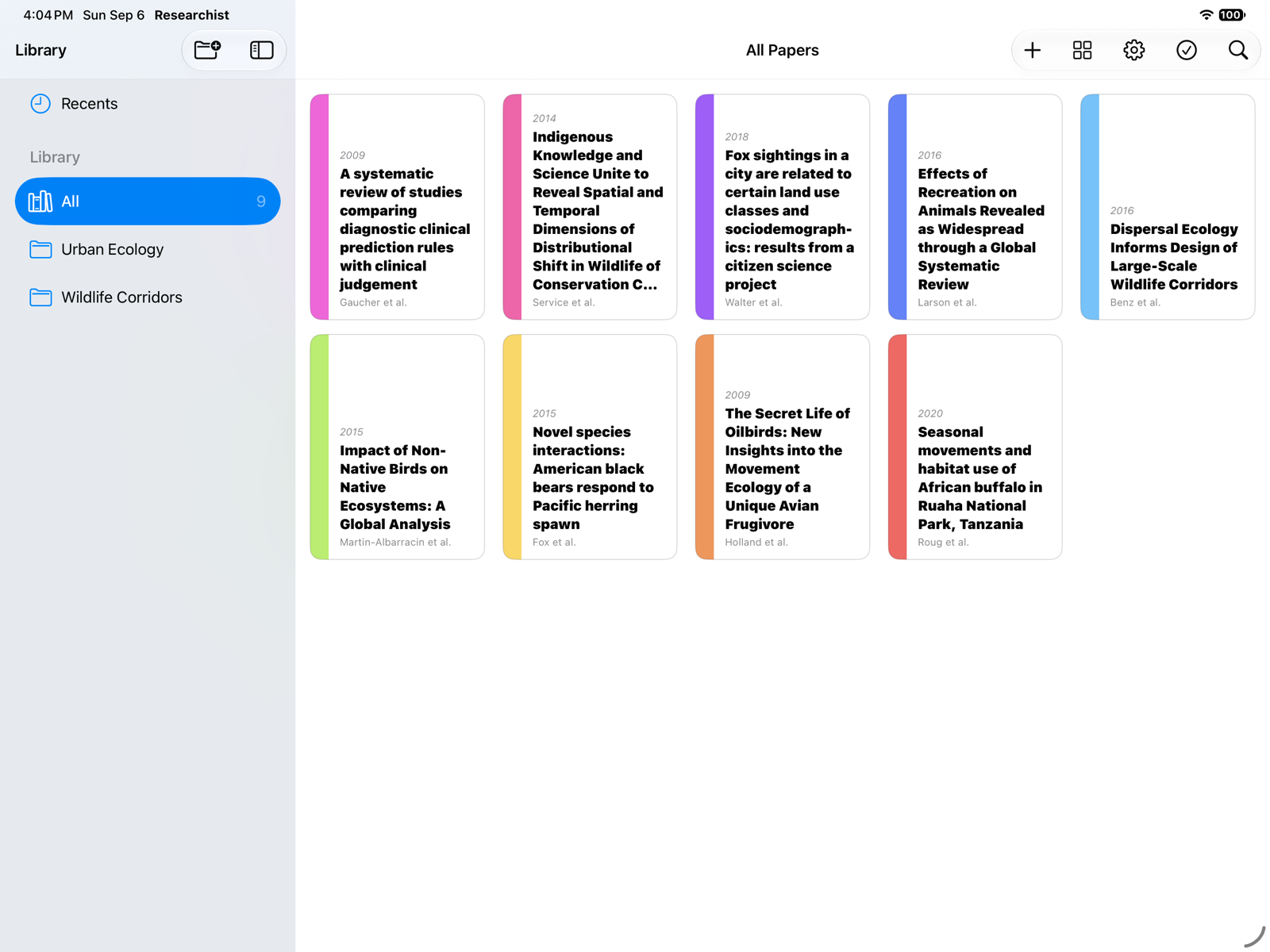The width and height of the screenshot is (1270, 952).
Task: Search the papers library
Action: coord(1237,50)
